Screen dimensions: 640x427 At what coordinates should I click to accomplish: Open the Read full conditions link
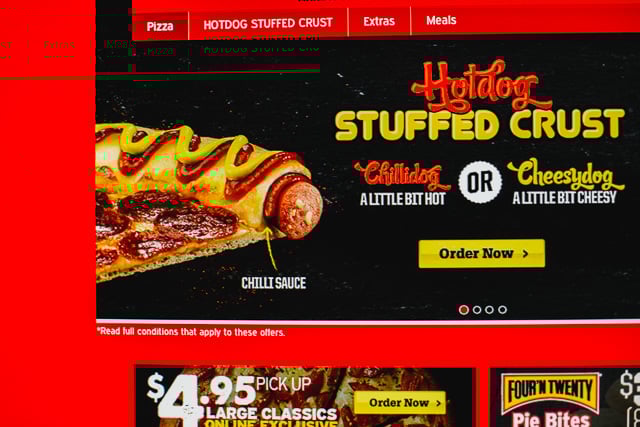[x=191, y=332]
